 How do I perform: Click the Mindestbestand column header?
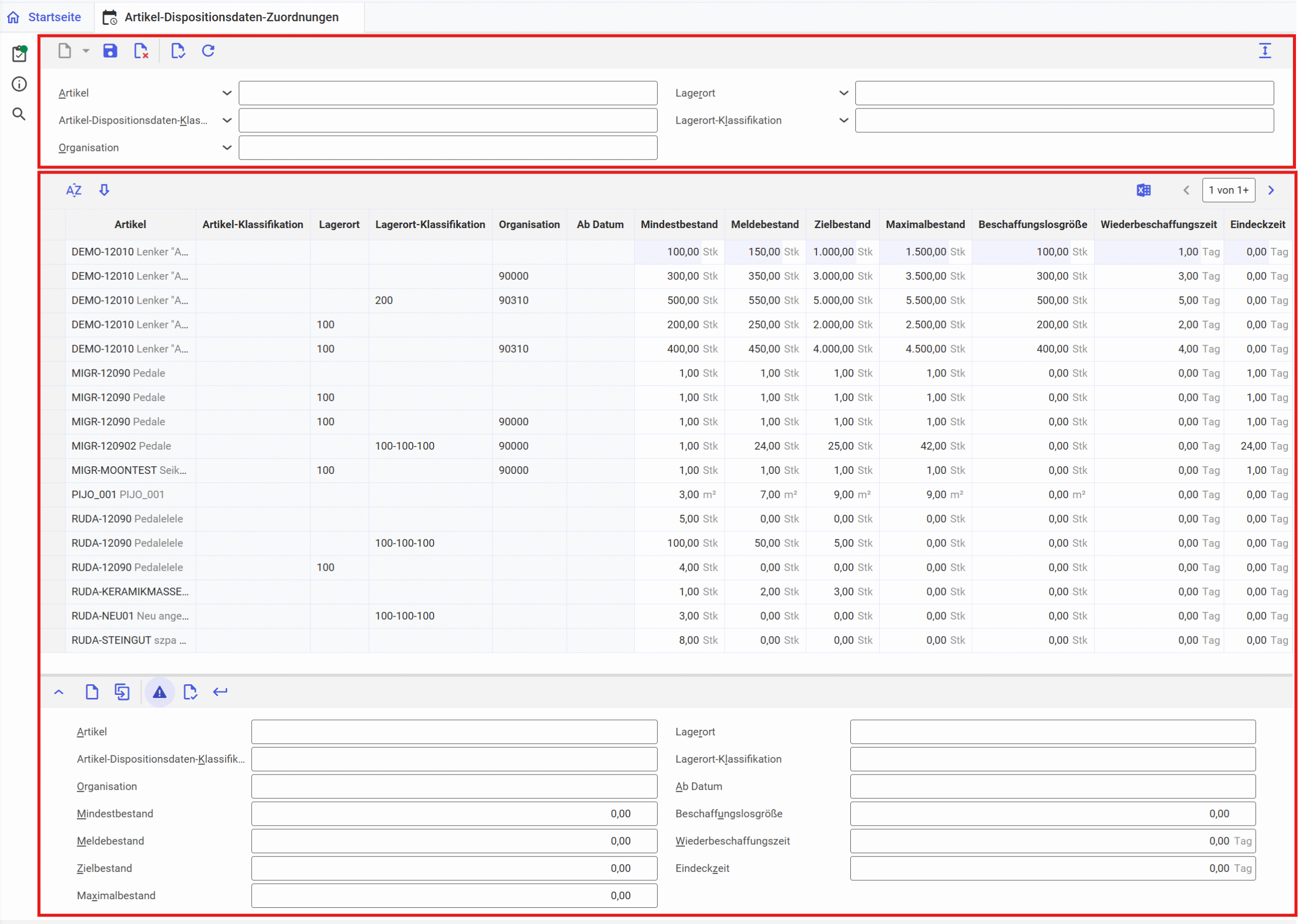tap(679, 224)
